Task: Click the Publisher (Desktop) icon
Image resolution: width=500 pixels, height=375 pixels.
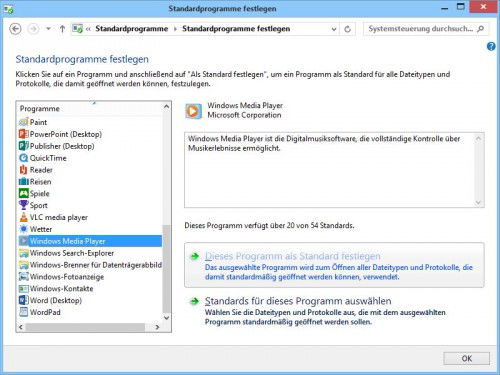Action: [x=23, y=146]
